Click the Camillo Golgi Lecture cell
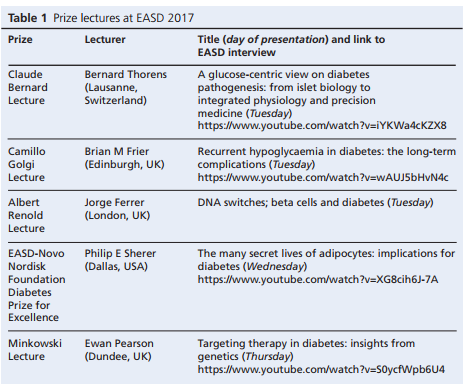 pyautogui.click(x=27, y=164)
